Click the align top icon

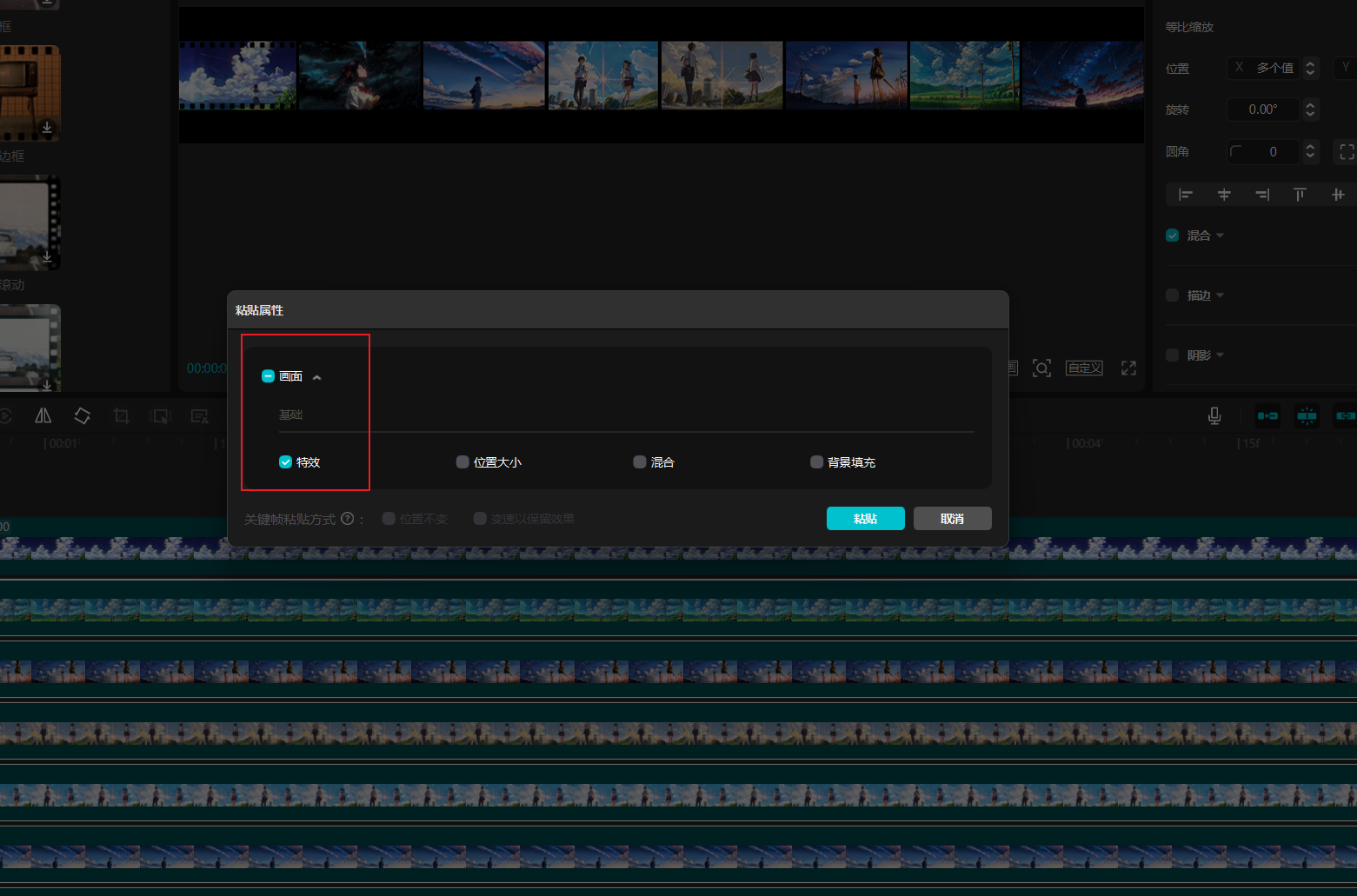(1300, 195)
